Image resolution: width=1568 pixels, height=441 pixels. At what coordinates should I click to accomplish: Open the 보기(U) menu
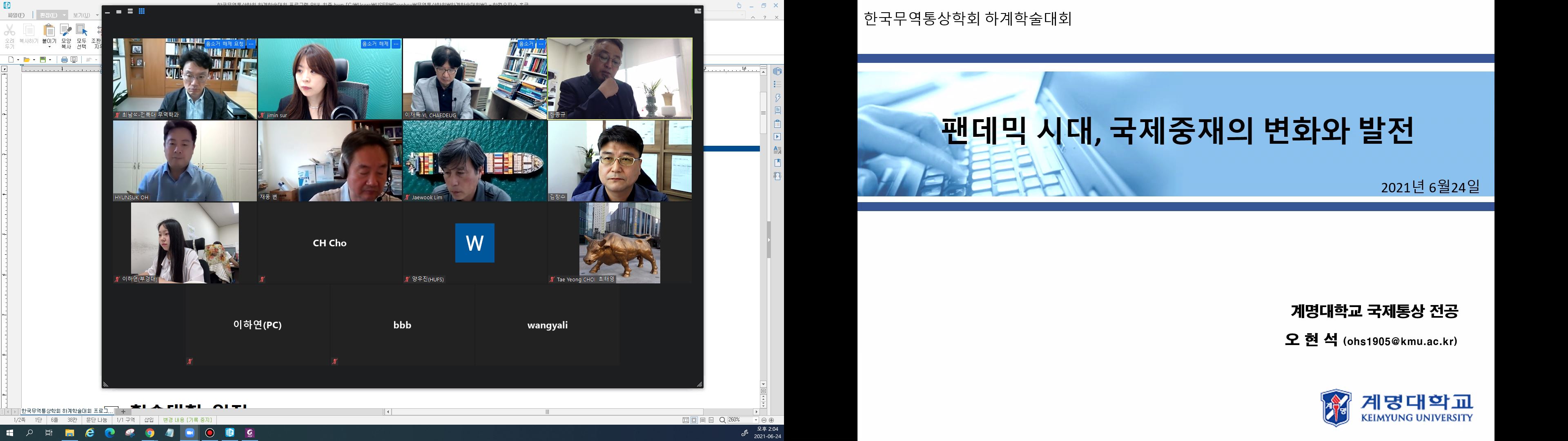pos(82,15)
